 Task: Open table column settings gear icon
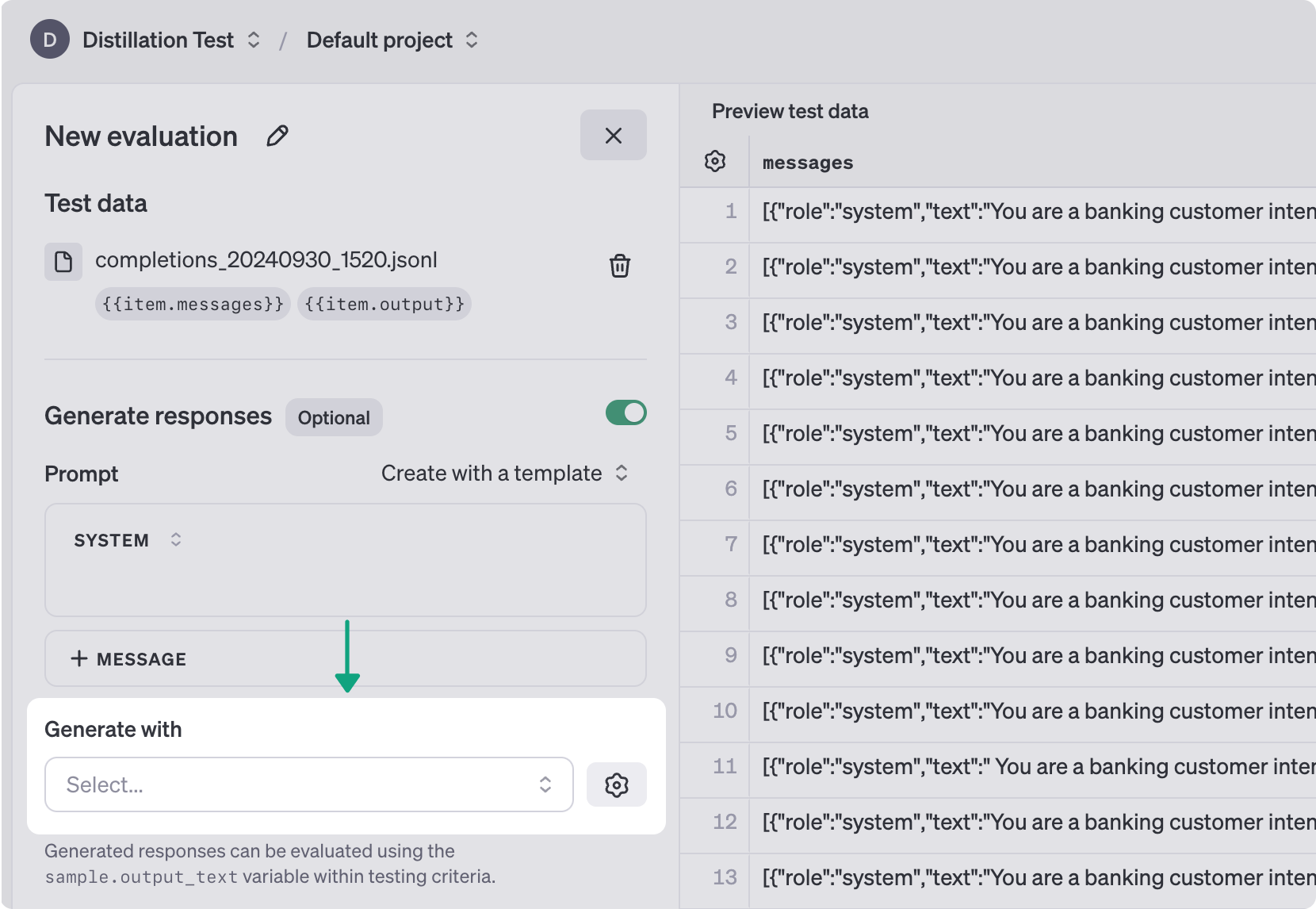pos(714,162)
